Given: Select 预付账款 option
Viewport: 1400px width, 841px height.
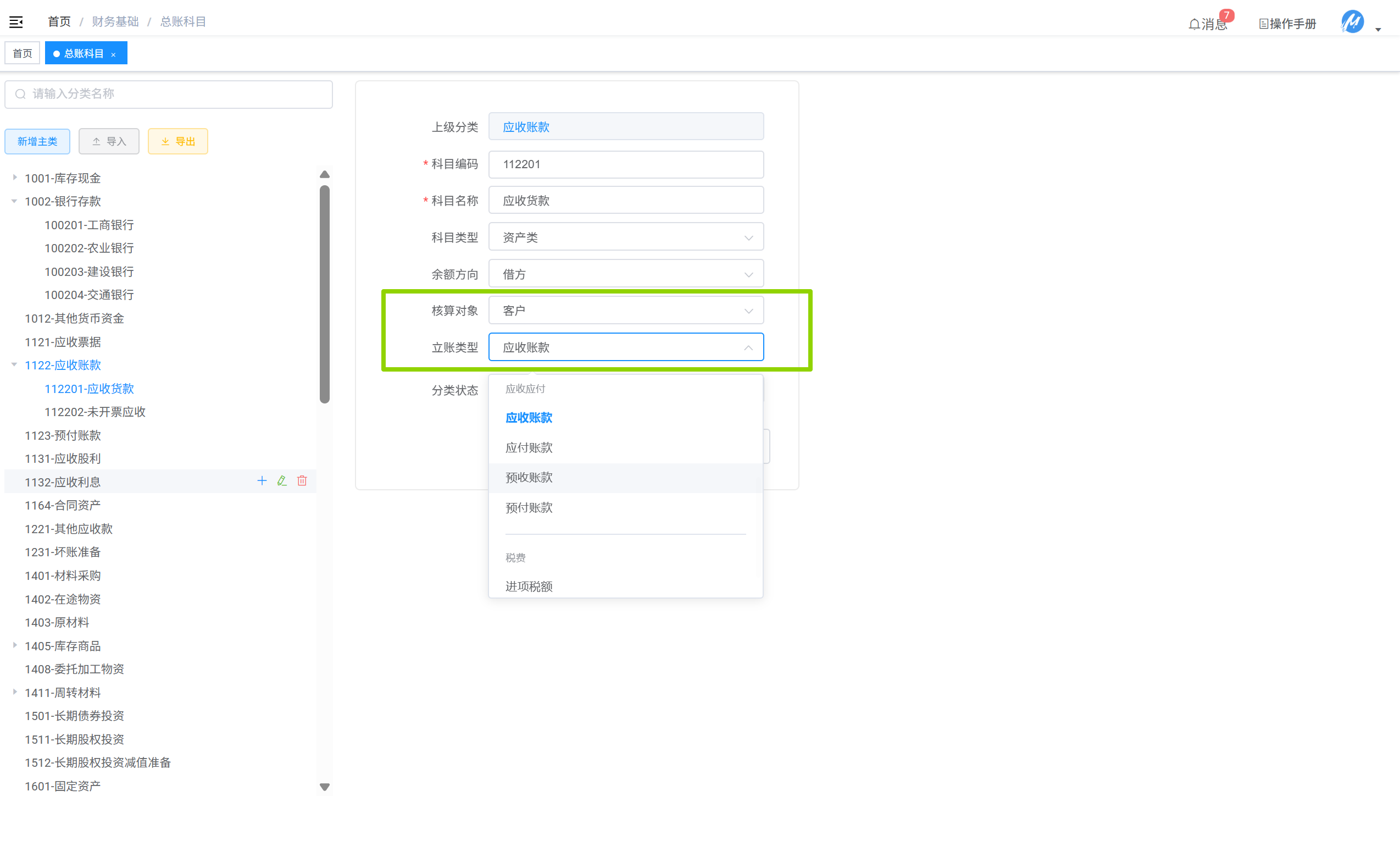Looking at the screenshot, I should pos(625,508).
